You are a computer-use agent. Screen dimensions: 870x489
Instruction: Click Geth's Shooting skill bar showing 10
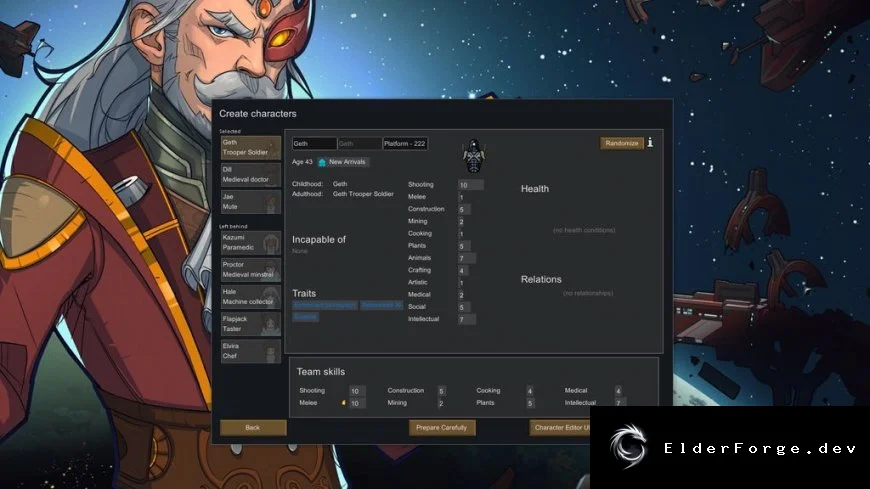pyautogui.click(x=471, y=185)
